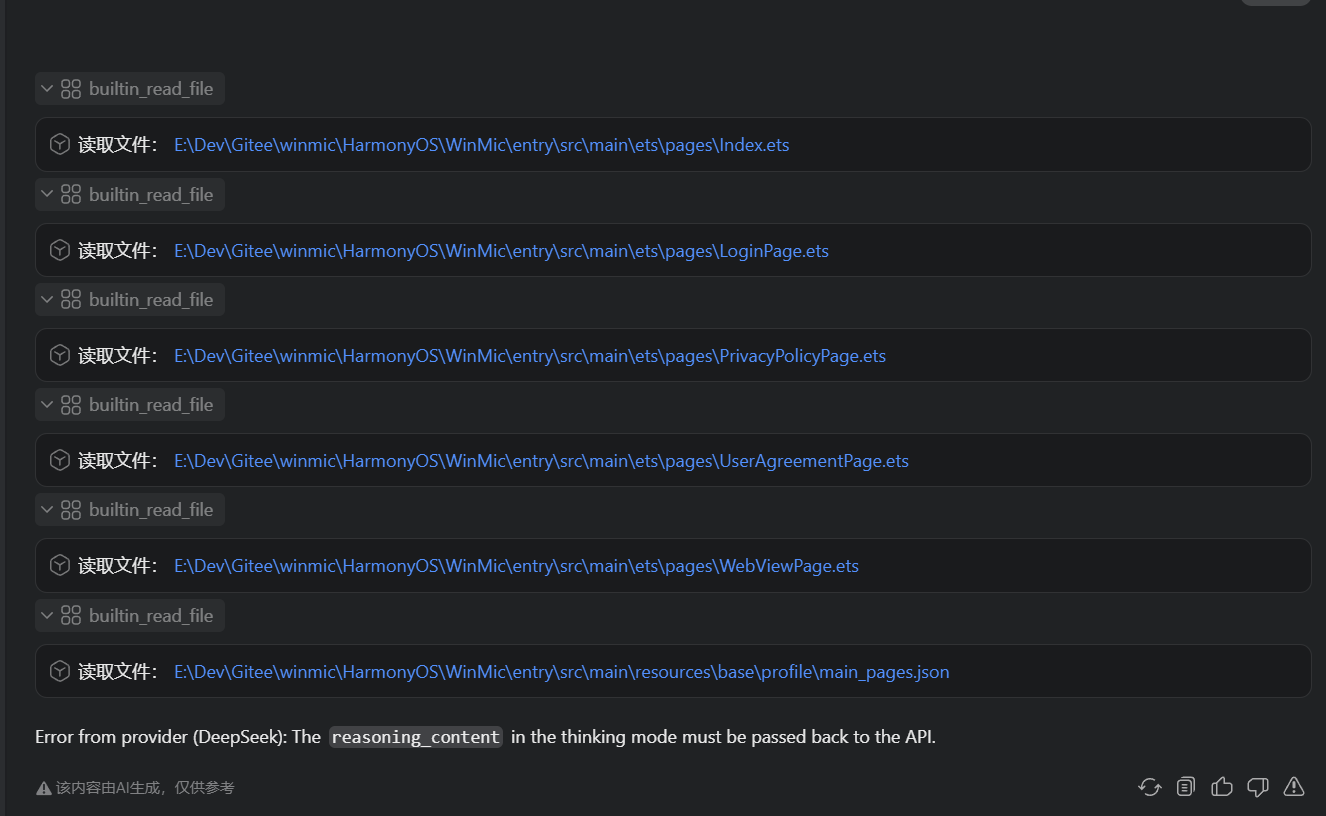Image resolution: width=1326 pixels, height=816 pixels.
Task: Click the grid icon of builtin_read_file above Index.ets
Action: pos(71,89)
